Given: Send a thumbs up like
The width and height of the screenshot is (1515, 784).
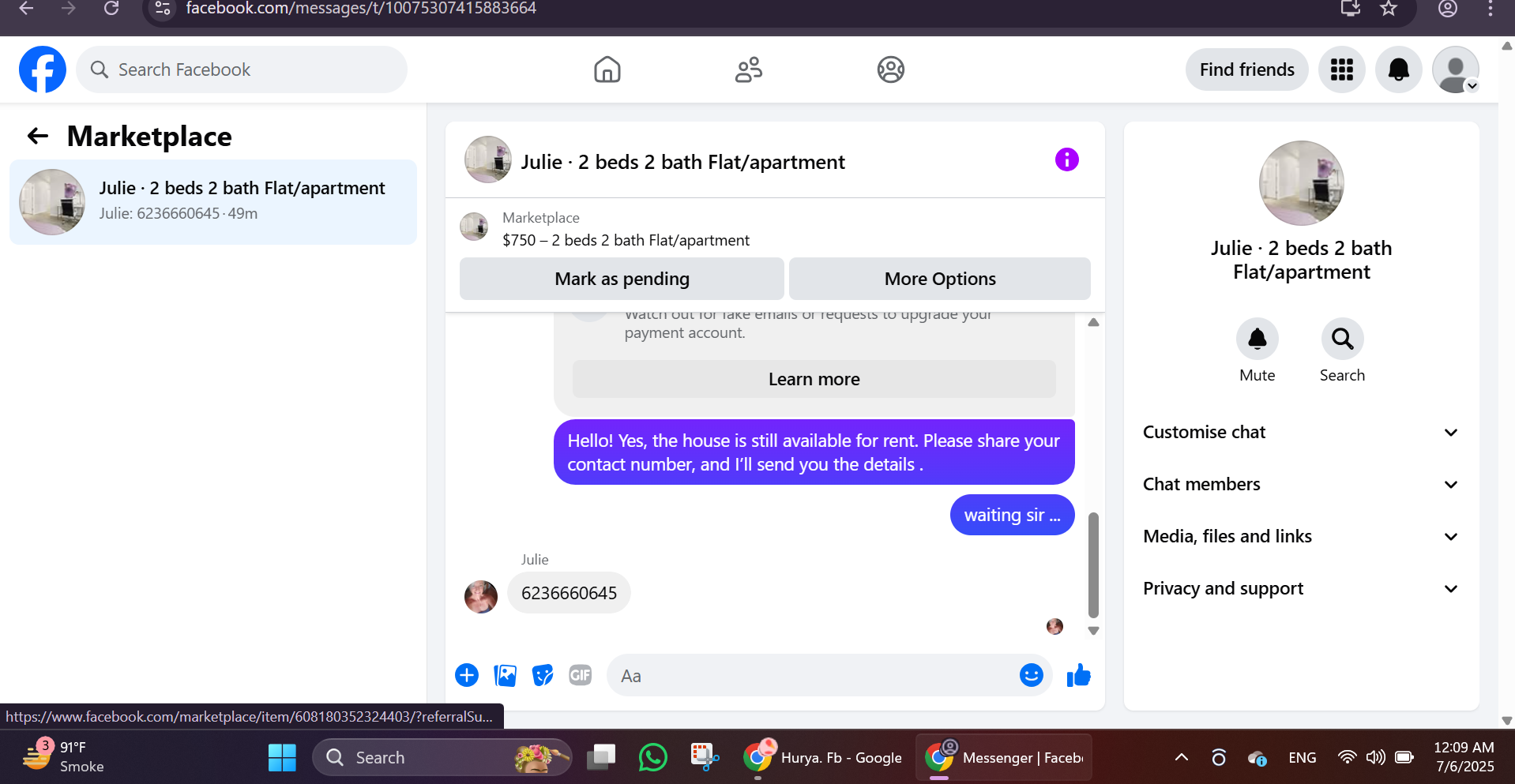Looking at the screenshot, I should pyautogui.click(x=1078, y=675).
